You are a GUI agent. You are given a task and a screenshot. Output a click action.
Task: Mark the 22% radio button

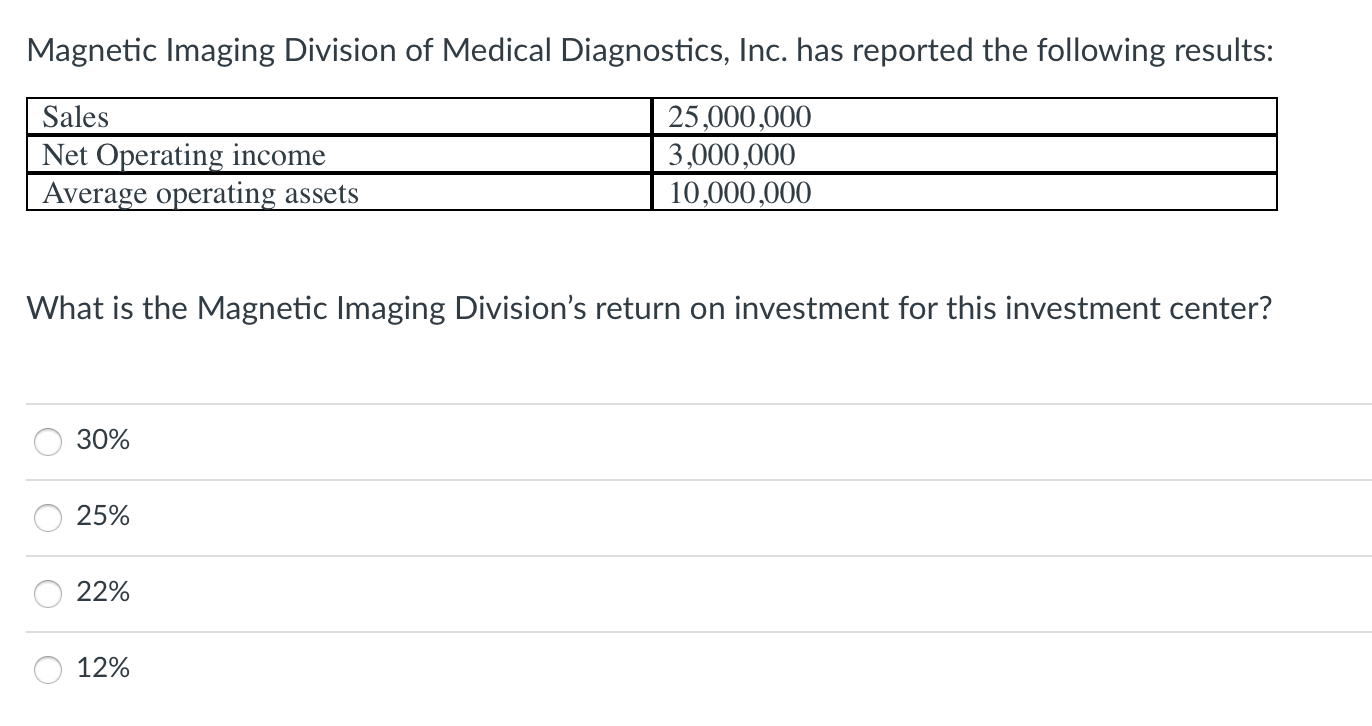pyautogui.click(x=49, y=593)
